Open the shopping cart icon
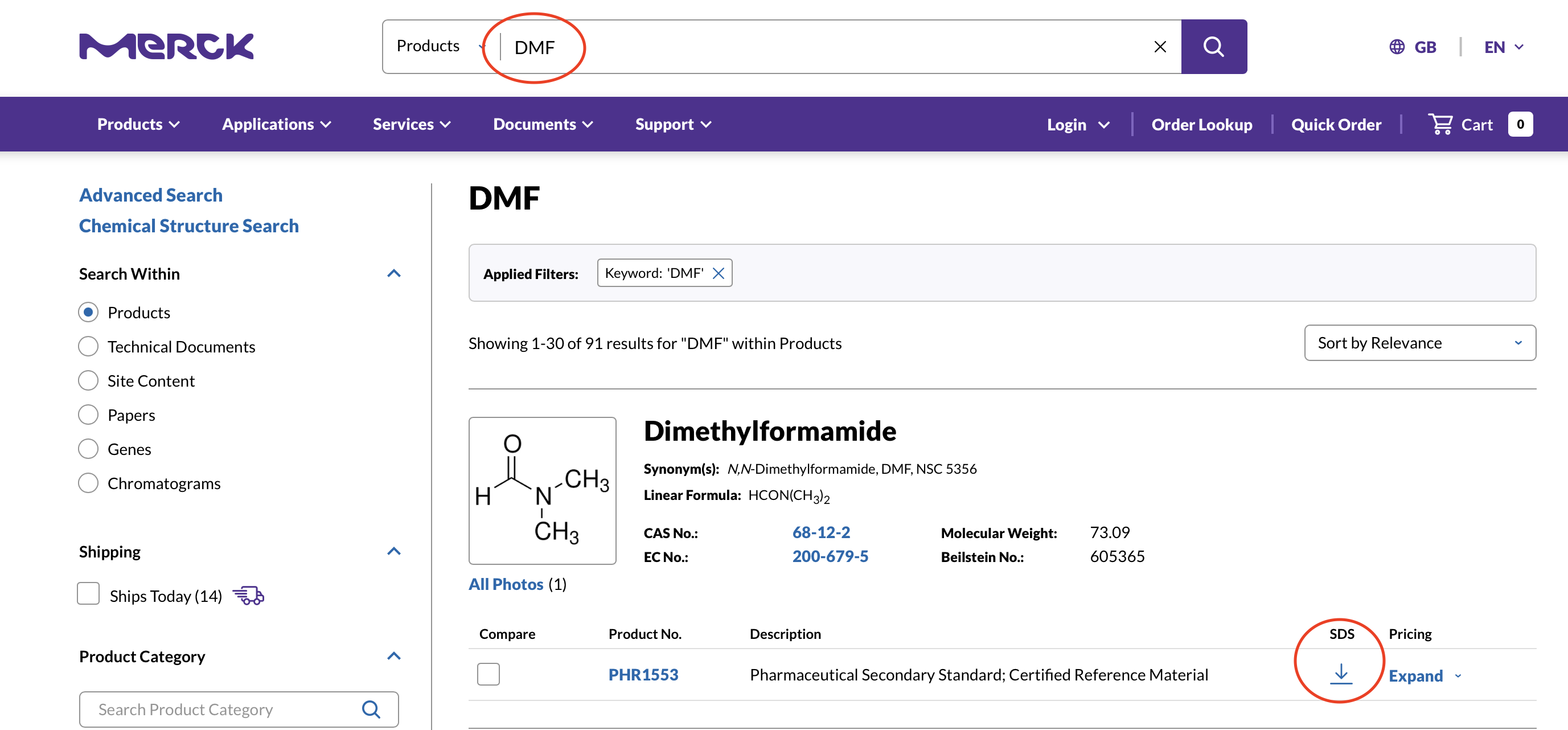 click(x=1440, y=124)
